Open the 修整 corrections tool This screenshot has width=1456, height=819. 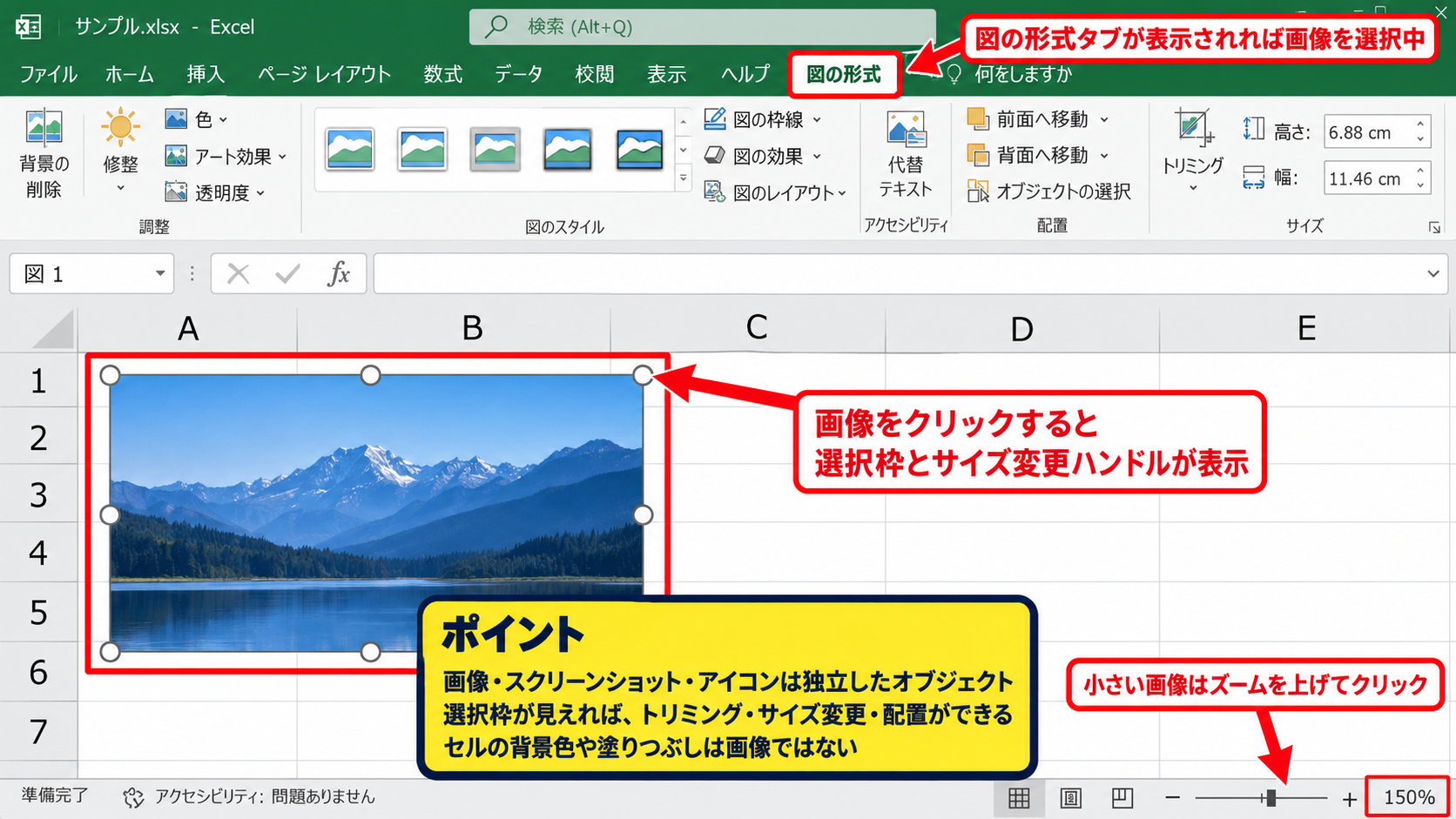pos(120,150)
